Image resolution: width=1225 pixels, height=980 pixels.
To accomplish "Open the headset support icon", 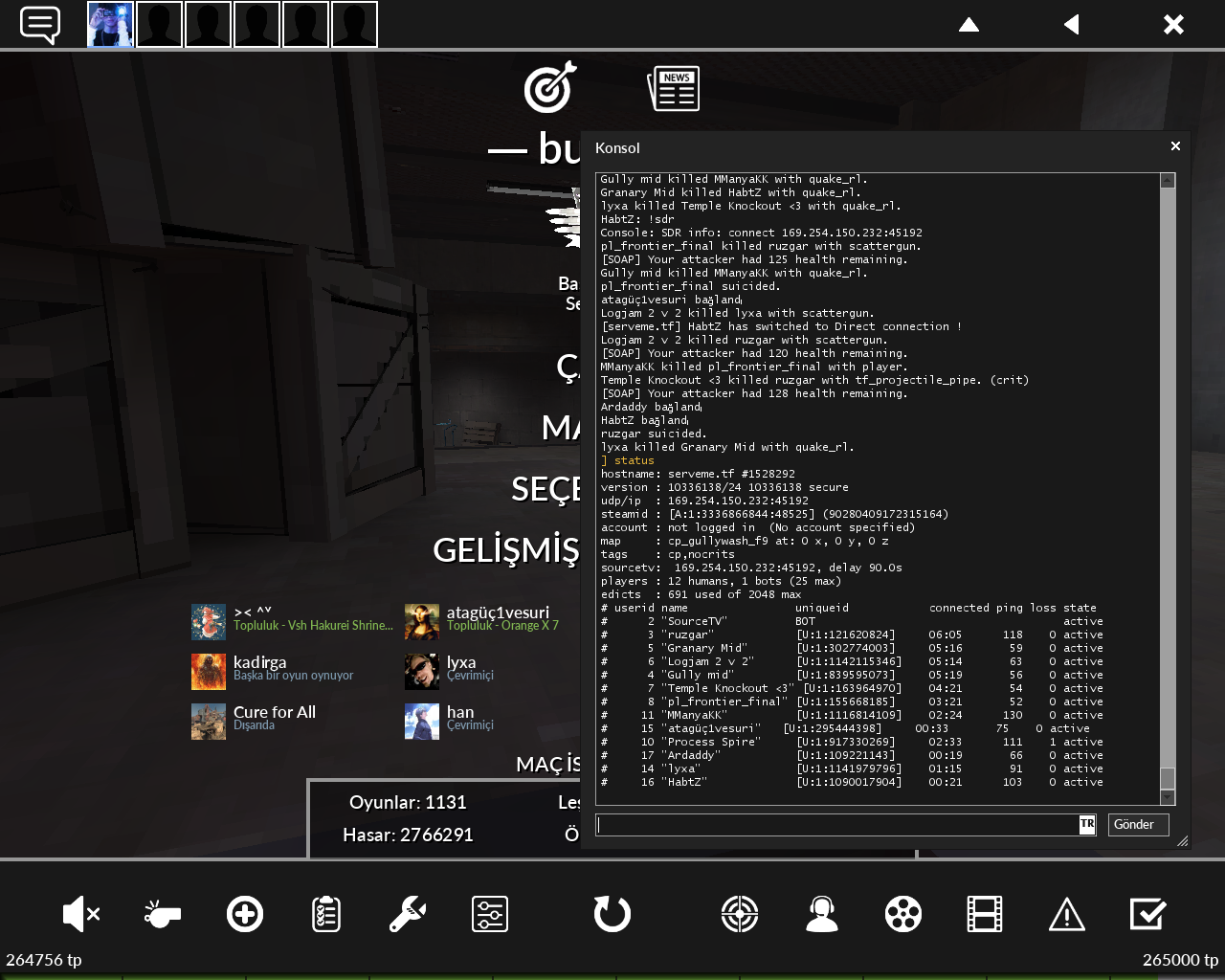I will 822,914.
